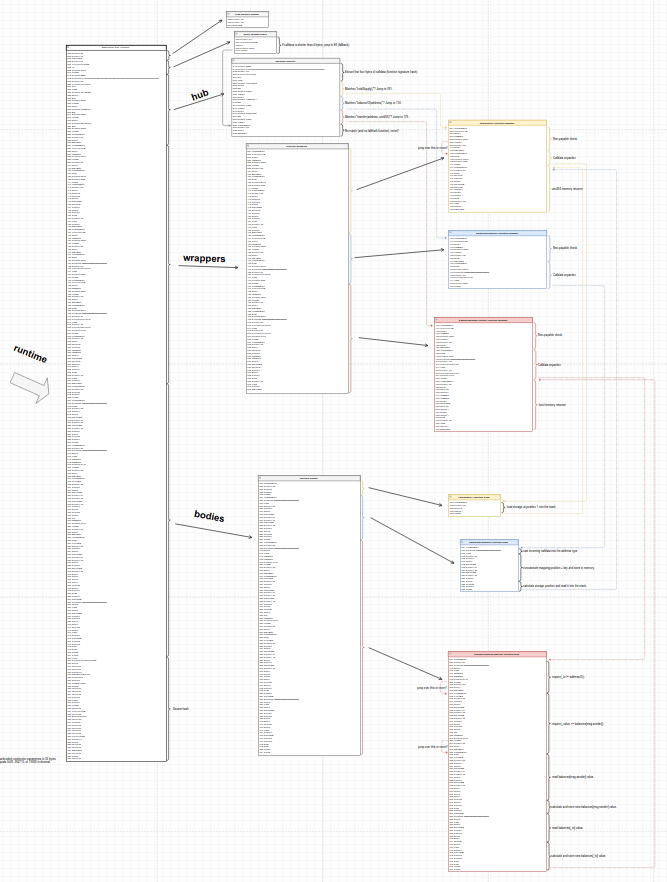
Task: Click "Non-payable check" beside yellow wrapper box
Action: [565, 138]
